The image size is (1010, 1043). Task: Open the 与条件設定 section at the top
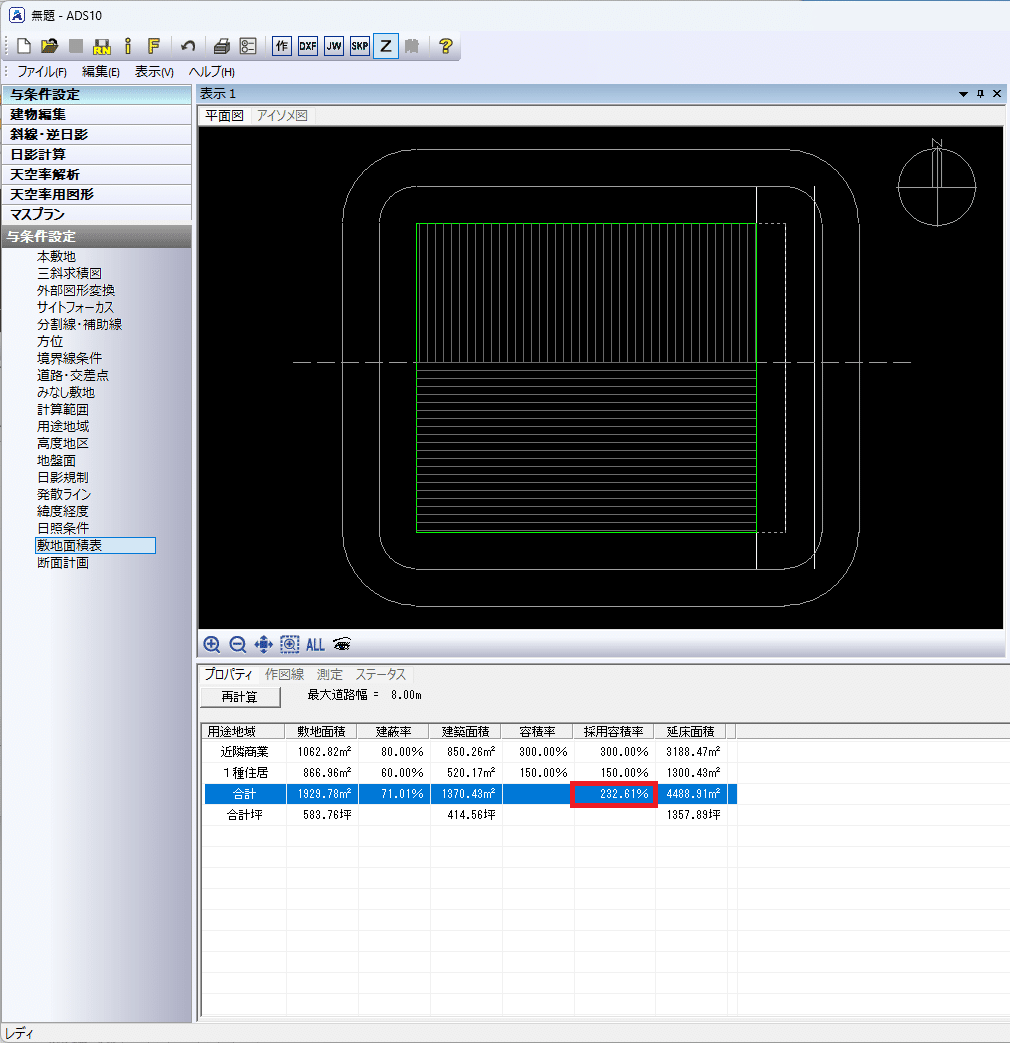96,94
